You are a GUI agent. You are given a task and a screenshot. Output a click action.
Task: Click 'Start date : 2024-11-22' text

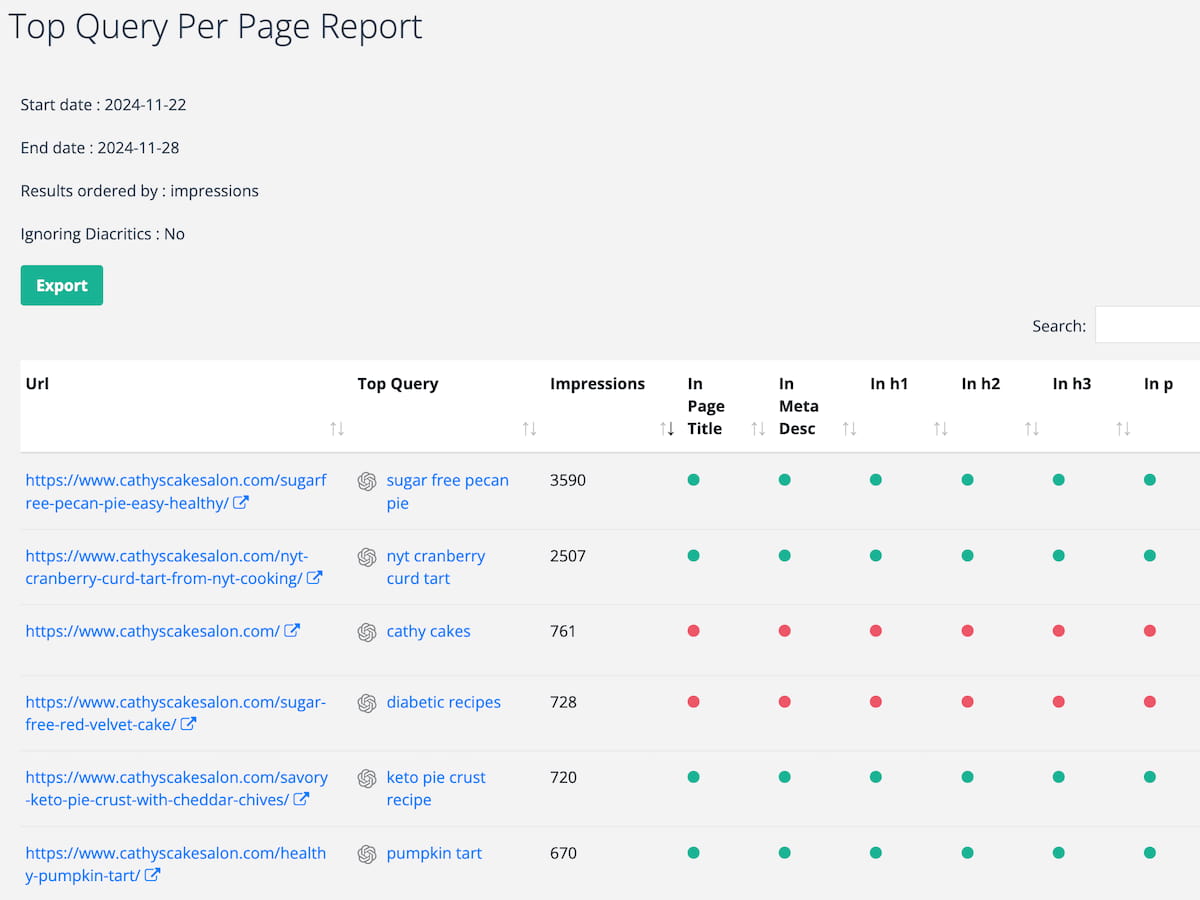click(x=103, y=105)
